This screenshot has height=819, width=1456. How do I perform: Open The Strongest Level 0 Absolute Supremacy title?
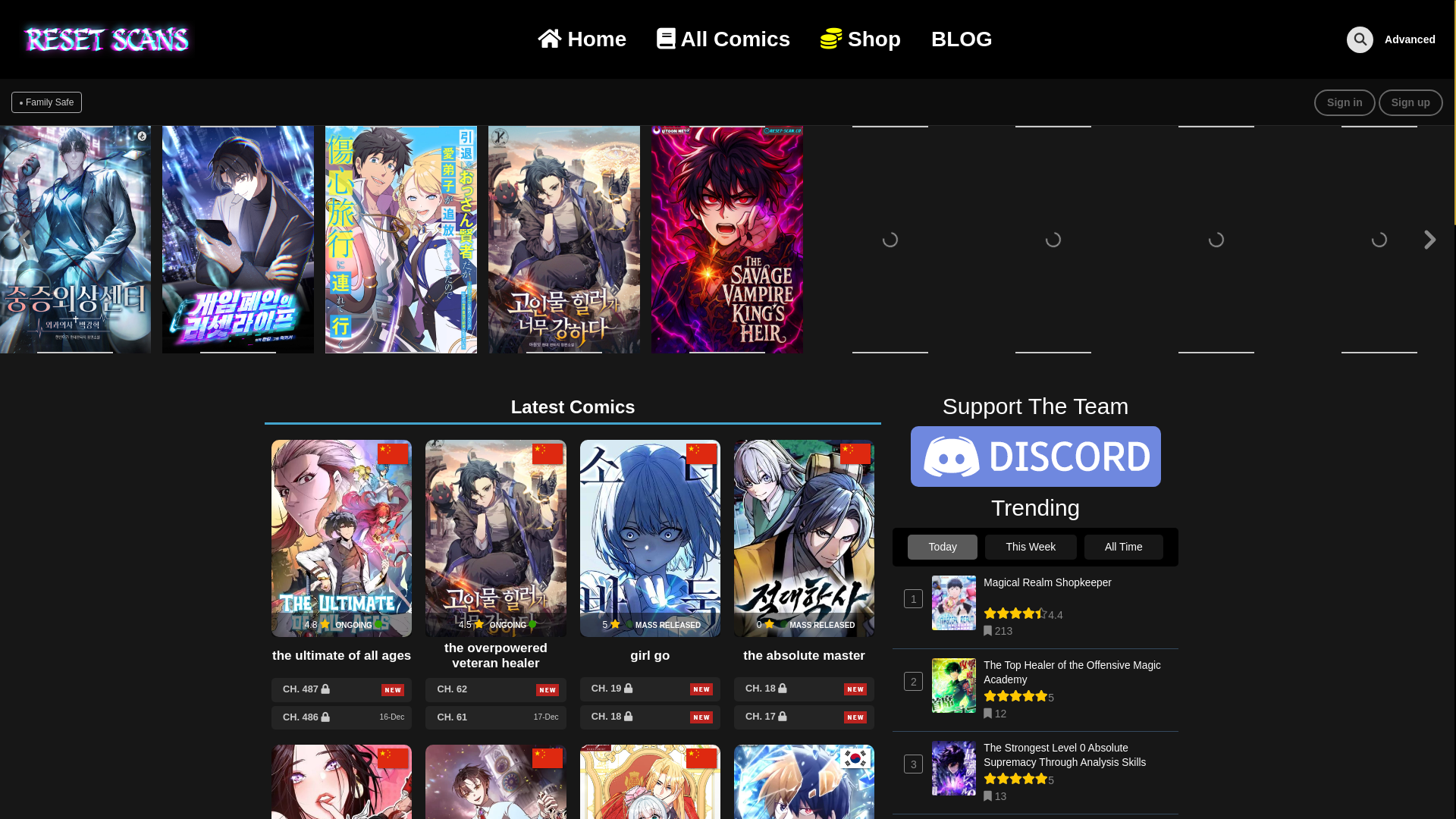pos(1065,755)
